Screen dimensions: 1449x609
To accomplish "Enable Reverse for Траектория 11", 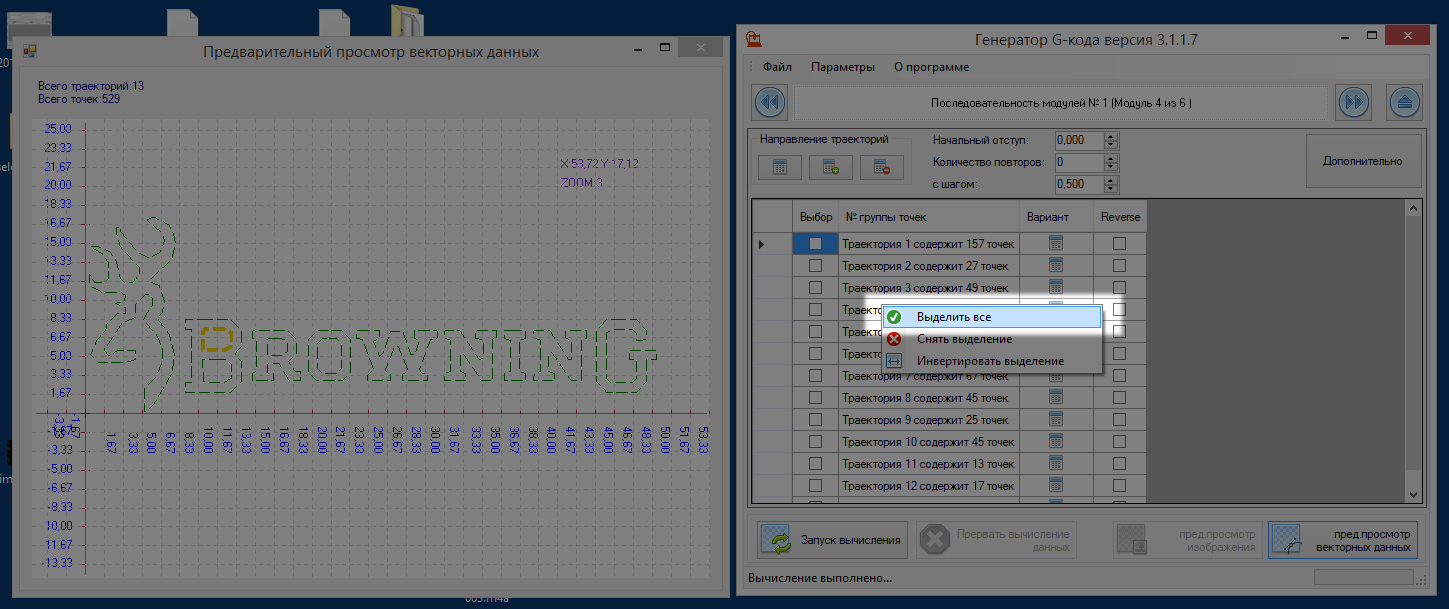I will (1119, 463).
